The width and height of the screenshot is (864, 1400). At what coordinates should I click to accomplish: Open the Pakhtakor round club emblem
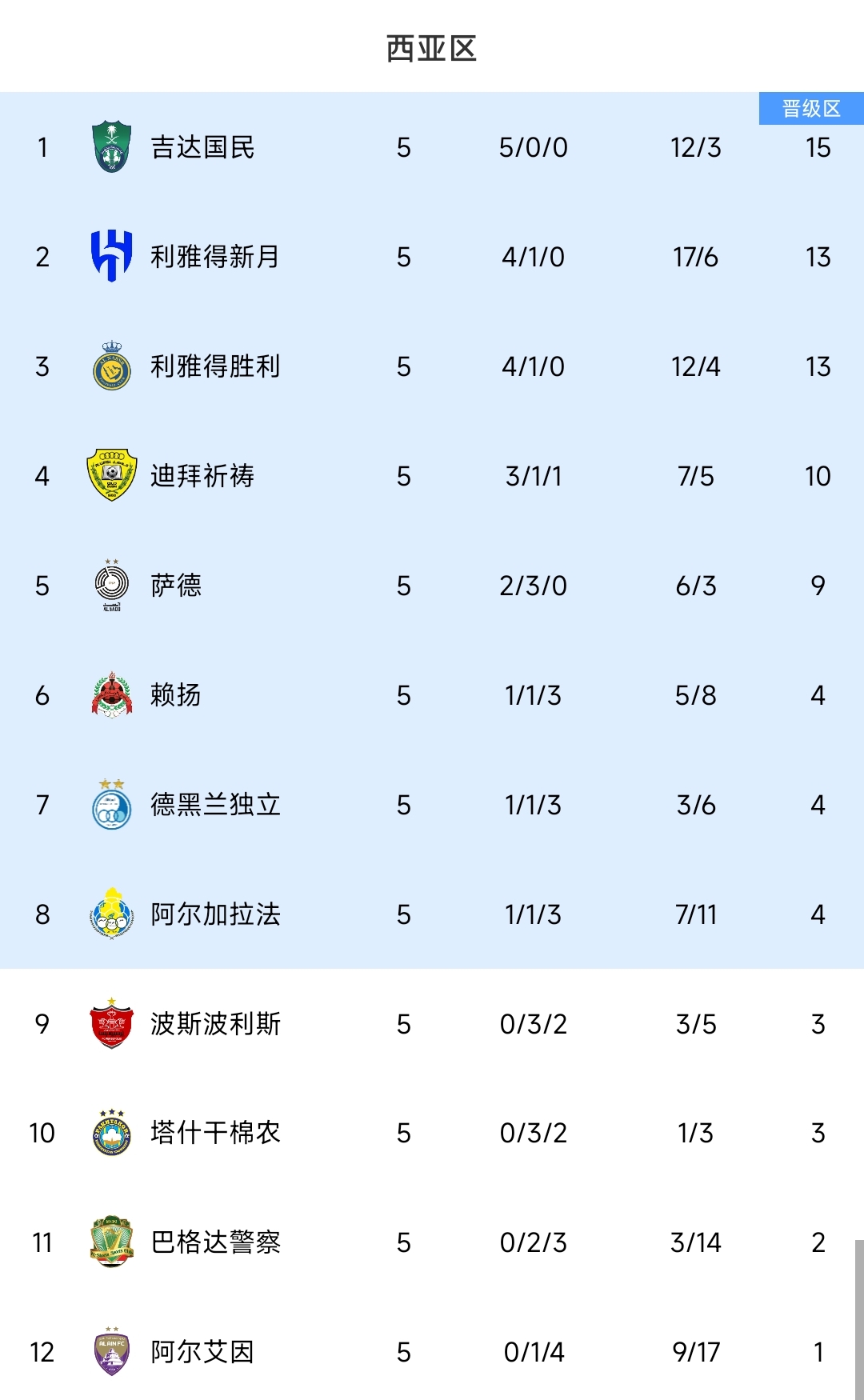pyautogui.click(x=112, y=1133)
